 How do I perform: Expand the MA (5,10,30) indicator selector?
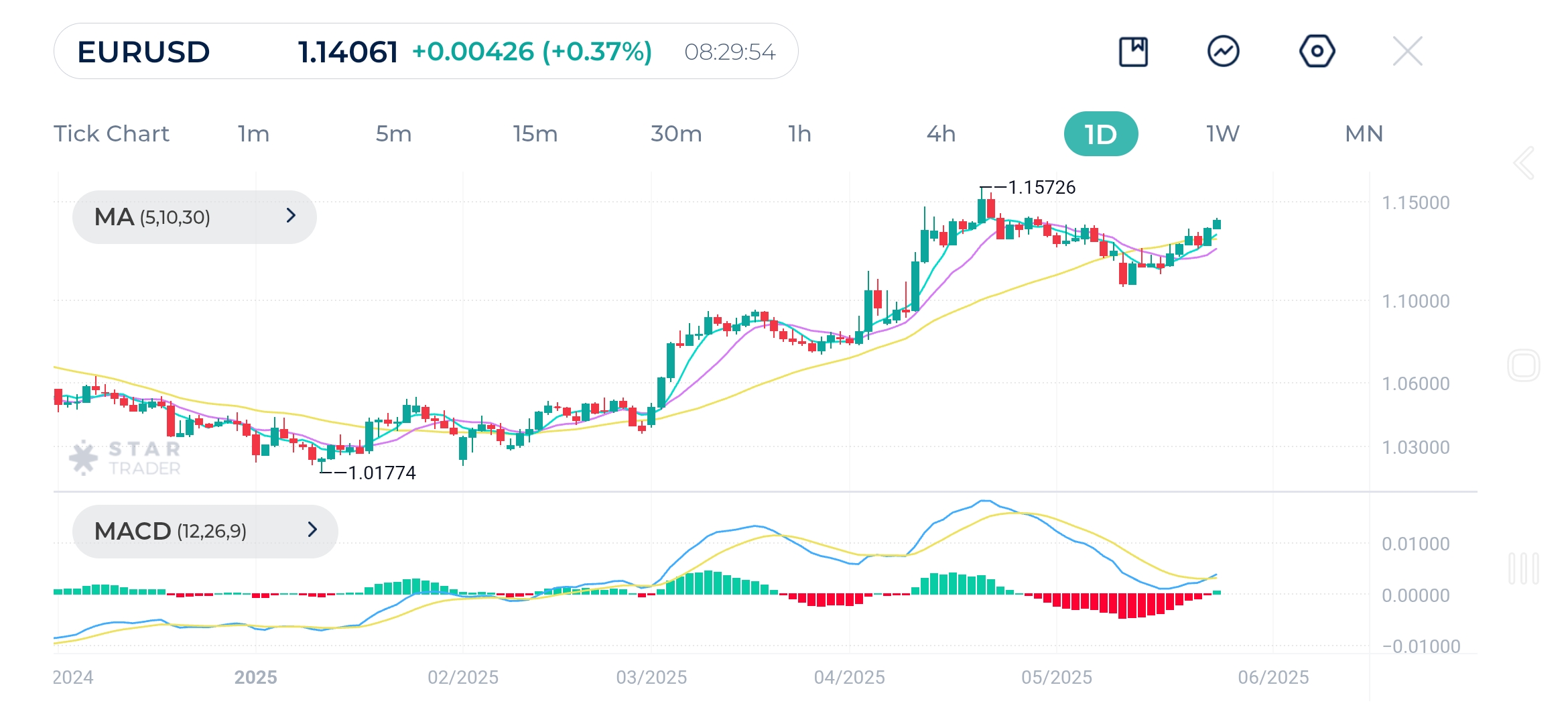194,217
